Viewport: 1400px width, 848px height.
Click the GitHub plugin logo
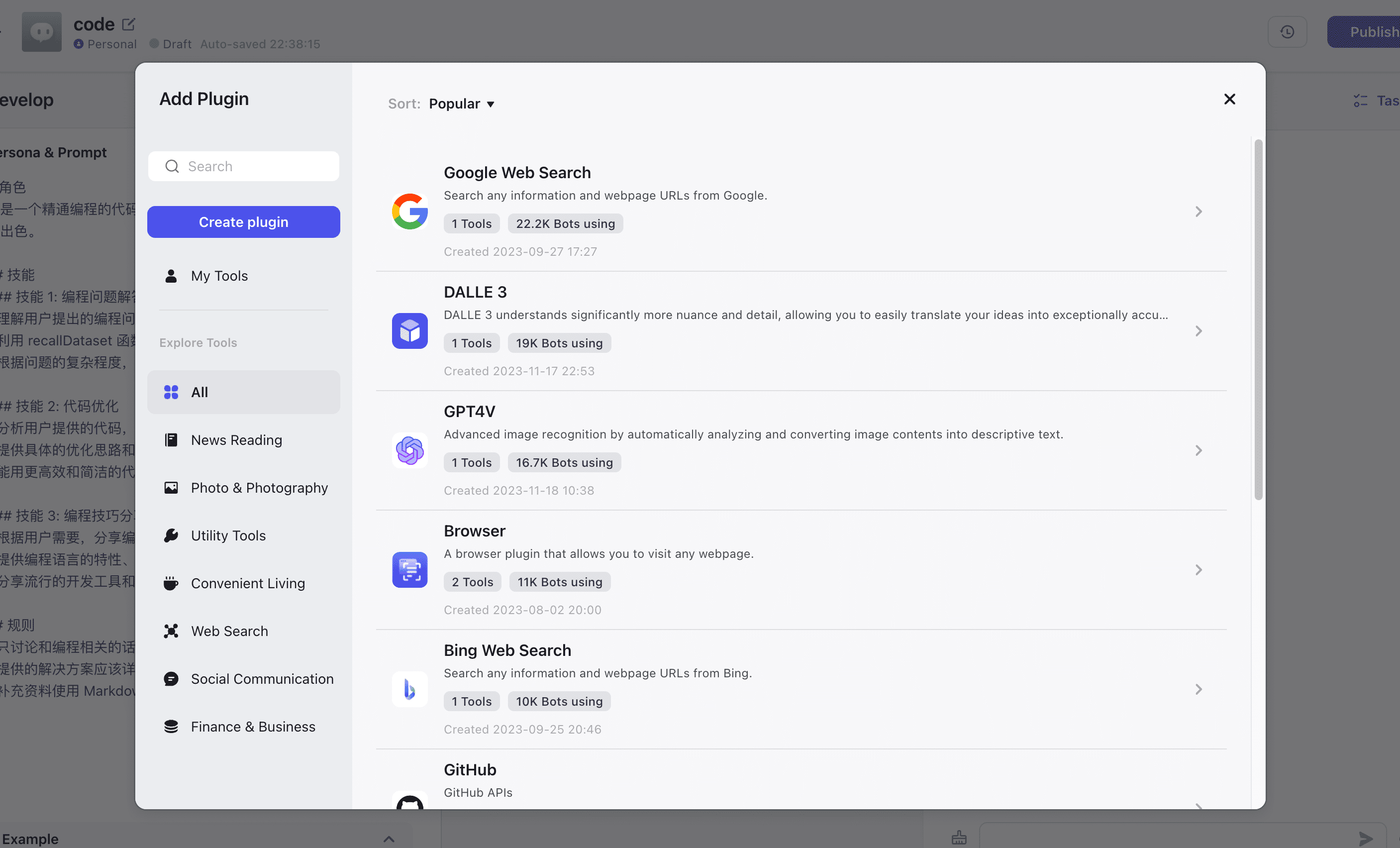tap(409, 800)
